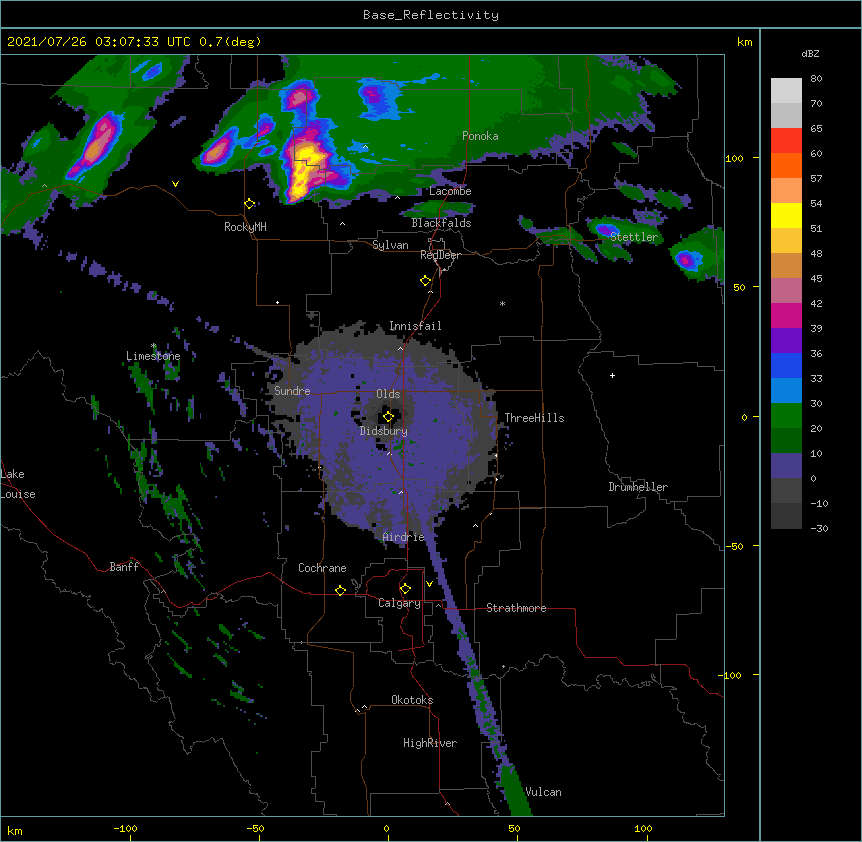Click the 50 tick on horizontal axis
This screenshot has width=862, height=842.
tap(514, 828)
